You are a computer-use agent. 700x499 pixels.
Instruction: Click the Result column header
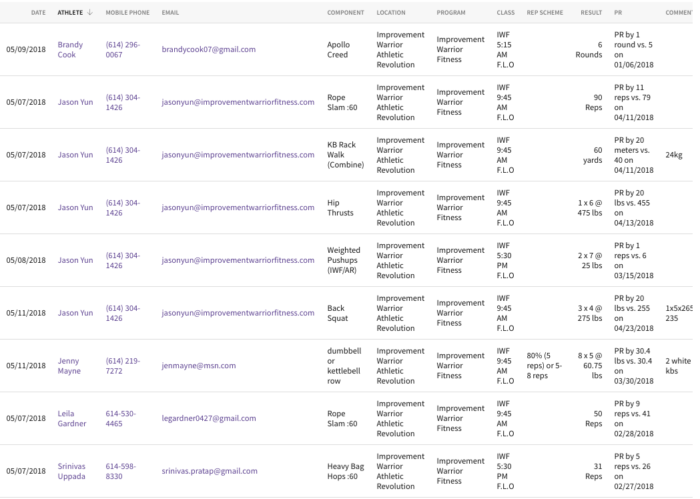click(x=592, y=12)
